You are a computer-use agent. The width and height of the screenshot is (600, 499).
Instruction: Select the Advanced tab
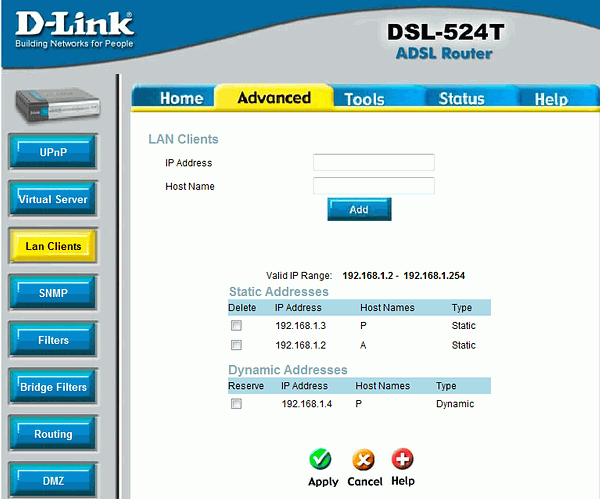pyautogui.click(x=274, y=98)
